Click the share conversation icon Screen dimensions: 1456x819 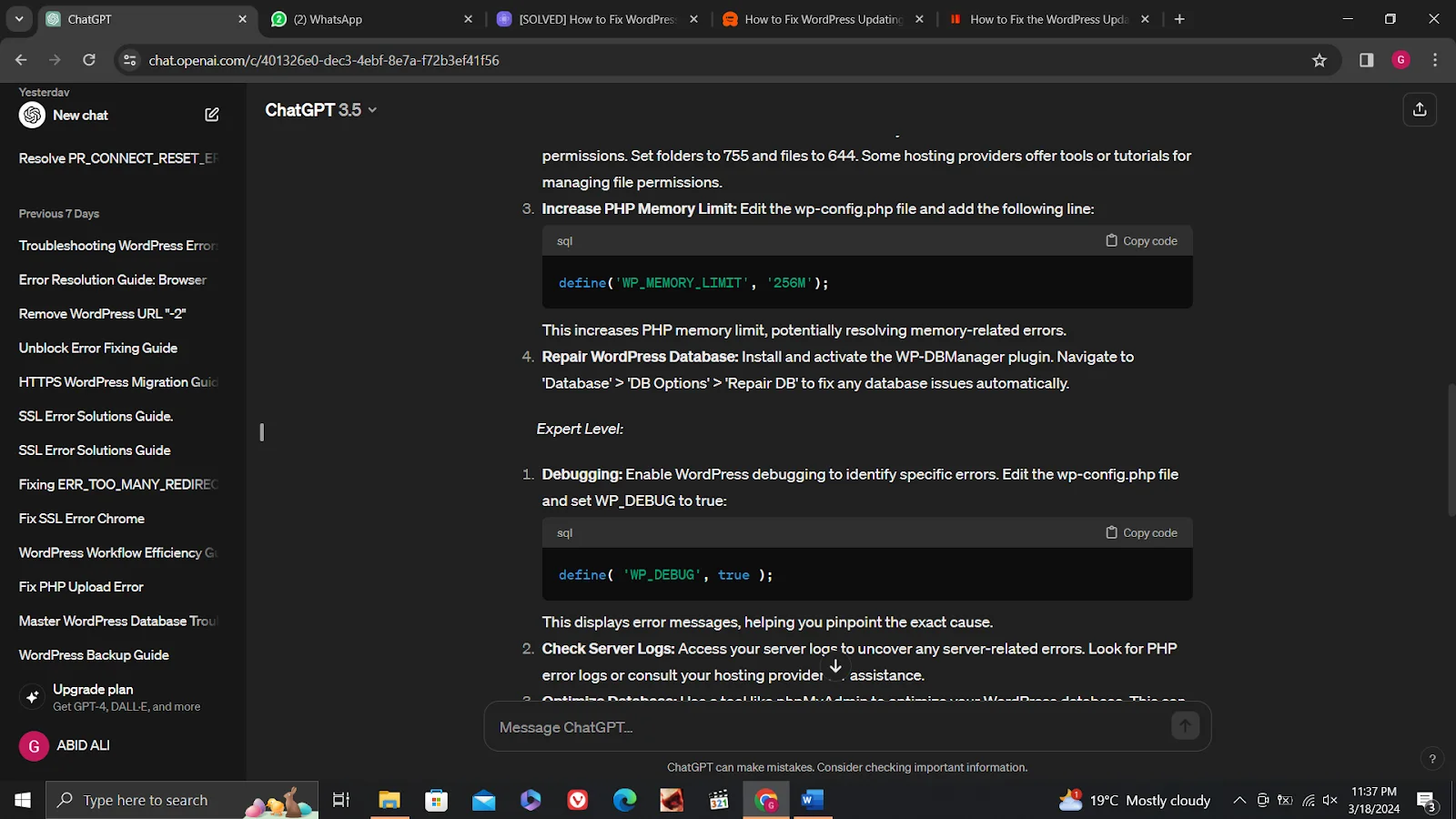[1420, 110]
